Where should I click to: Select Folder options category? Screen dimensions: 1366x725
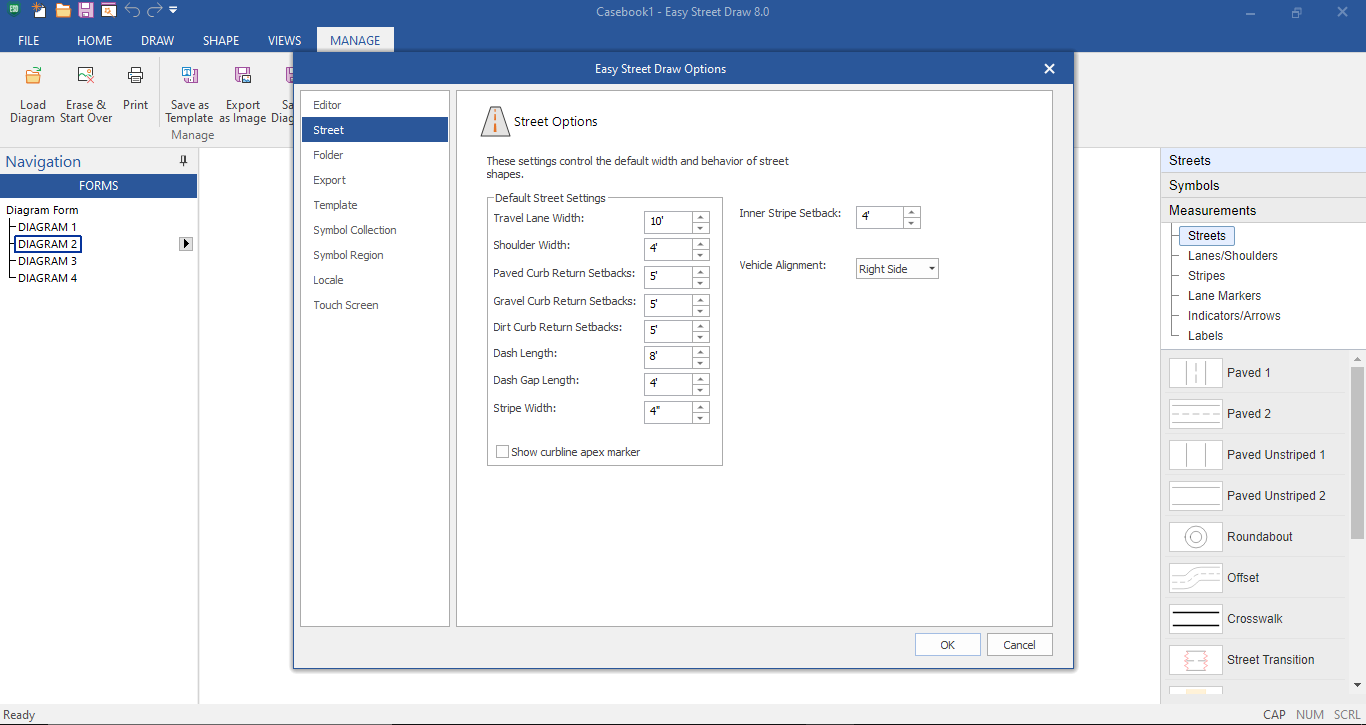[x=375, y=155]
